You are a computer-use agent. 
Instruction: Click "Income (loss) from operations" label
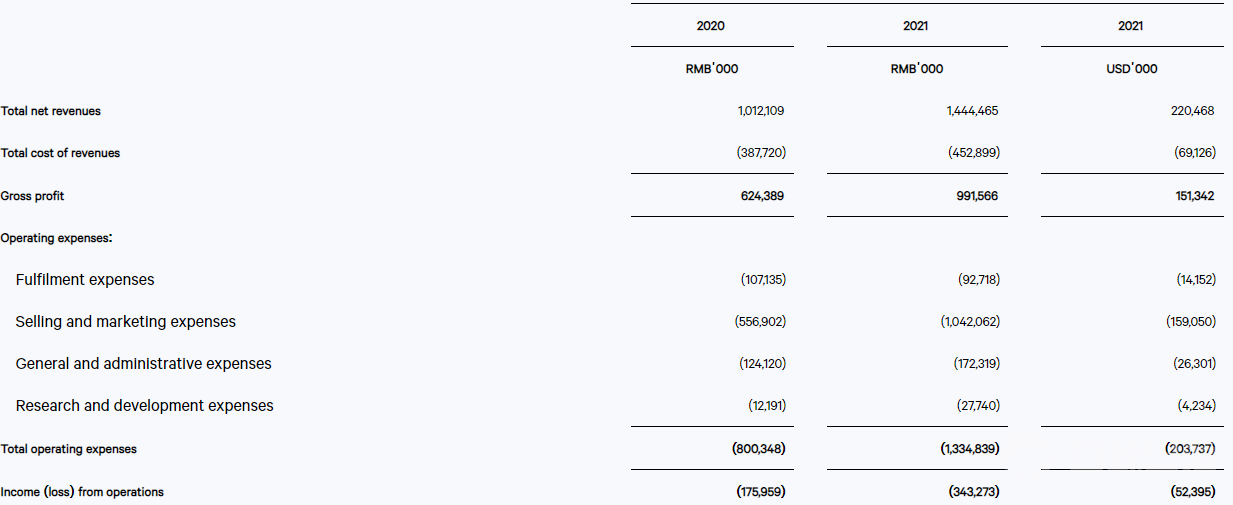[82, 492]
